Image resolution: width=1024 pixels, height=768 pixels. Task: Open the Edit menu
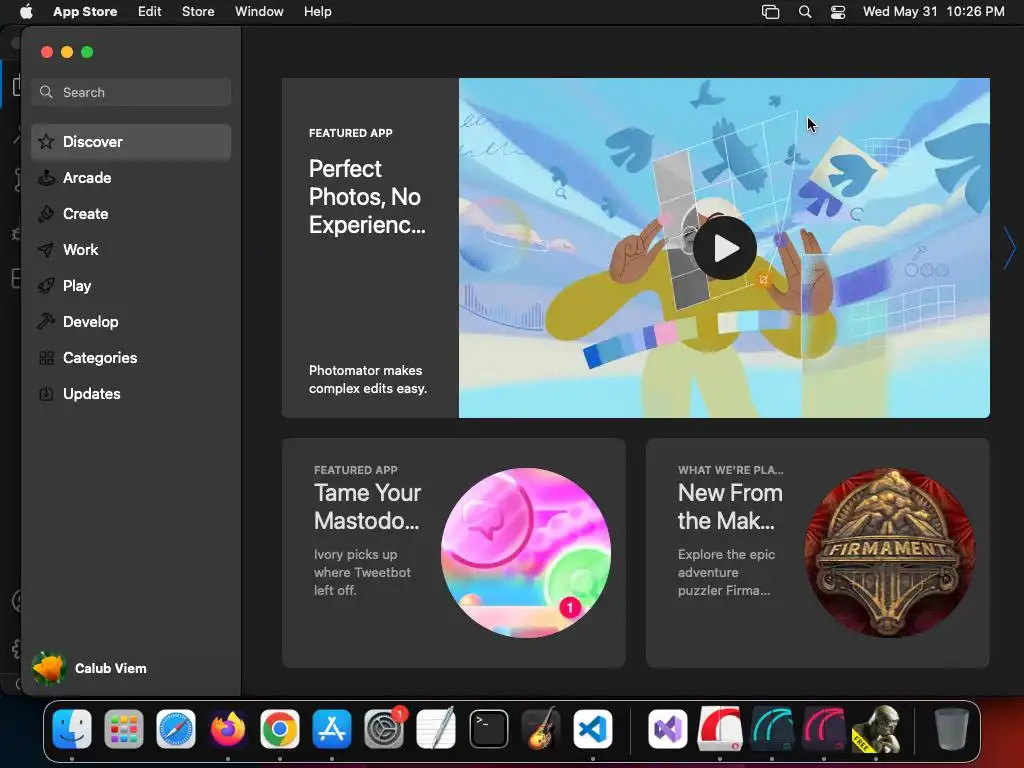(x=150, y=12)
